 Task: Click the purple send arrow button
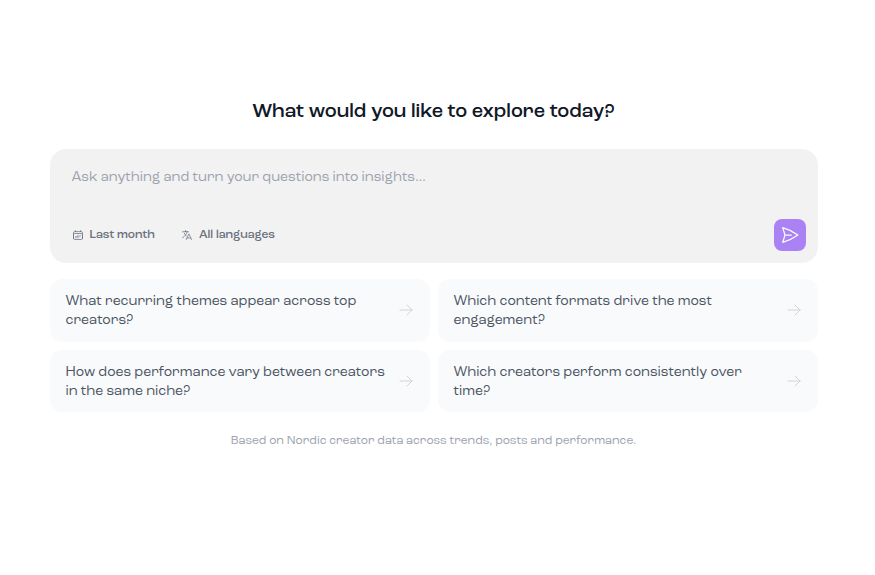(790, 235)
